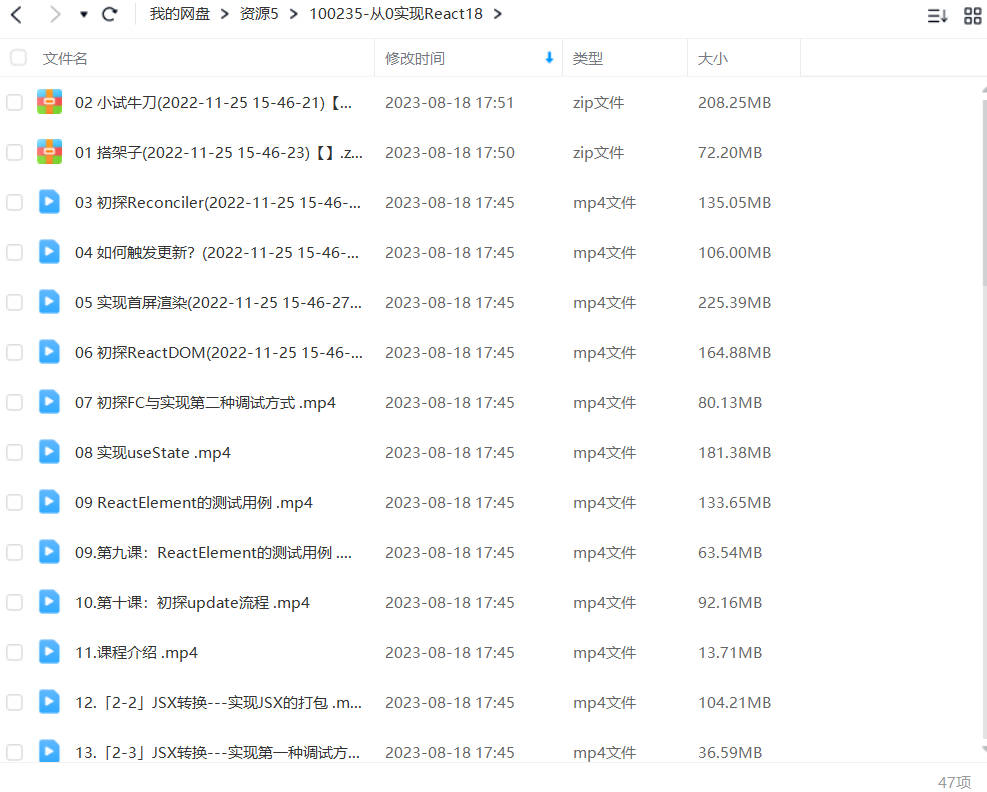This screenshot has width=987, height=792.
Task: Sort by 大小 column header
Action: point(713,59)
